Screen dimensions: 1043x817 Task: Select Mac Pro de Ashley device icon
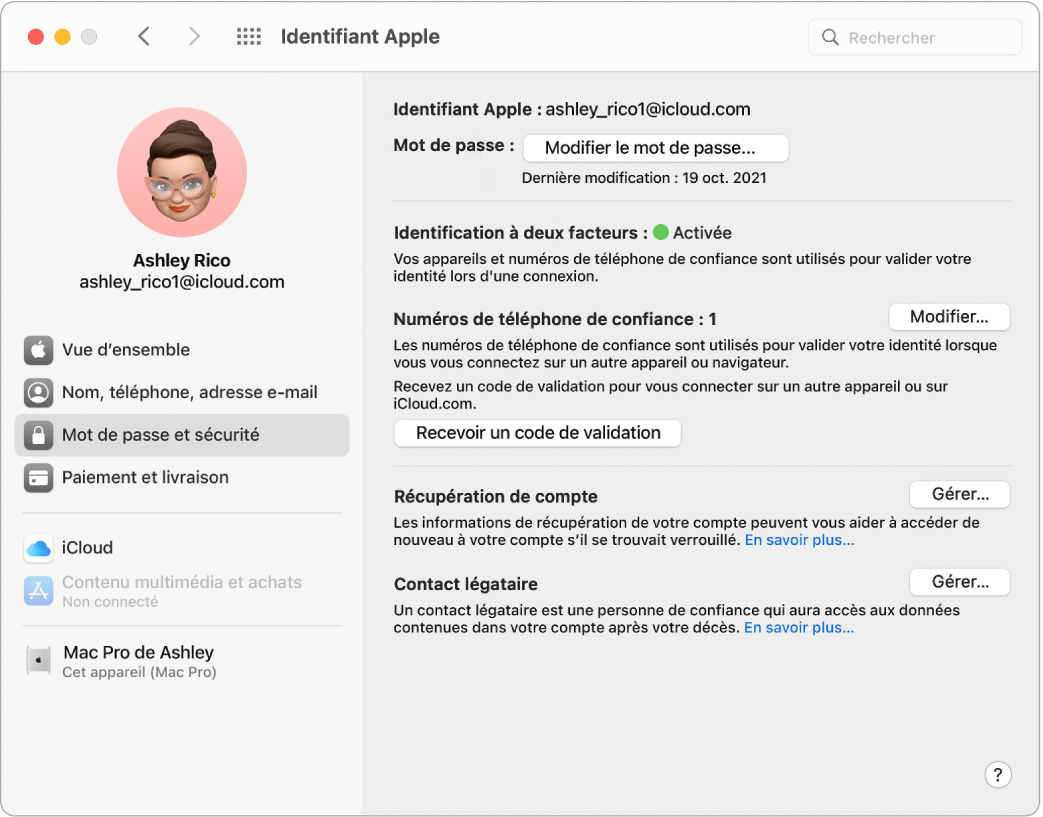[38, 660]
